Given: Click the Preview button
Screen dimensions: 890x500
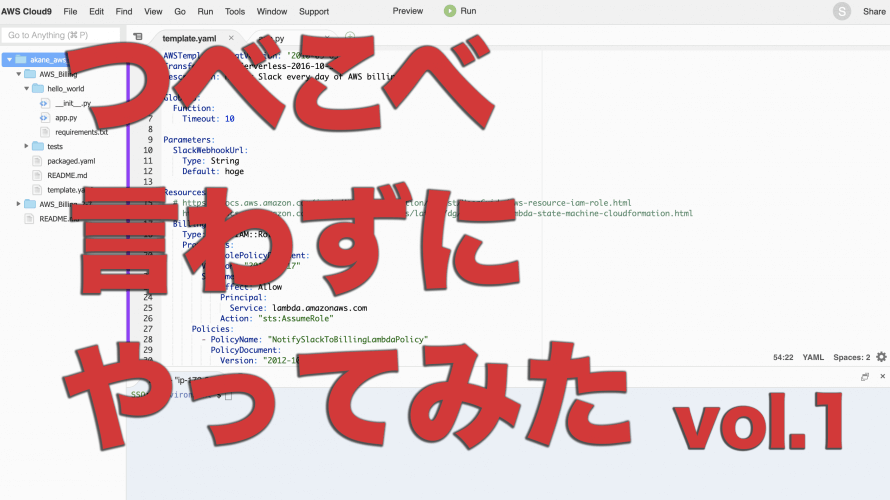Looking at the screenshot, I should [x=408, y=11].
